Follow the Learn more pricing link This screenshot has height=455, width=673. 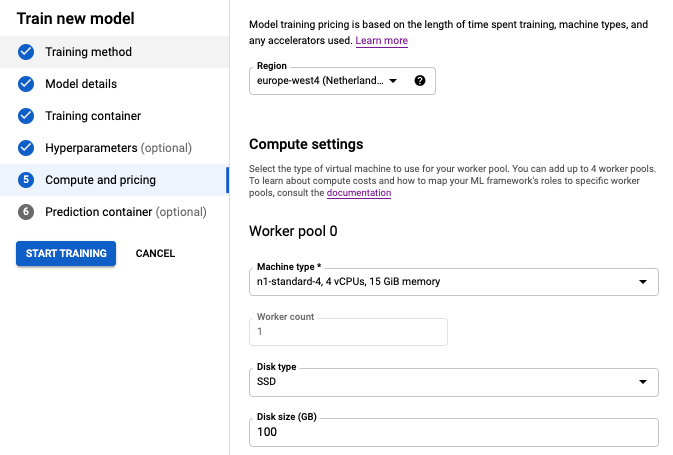(381, 41)
